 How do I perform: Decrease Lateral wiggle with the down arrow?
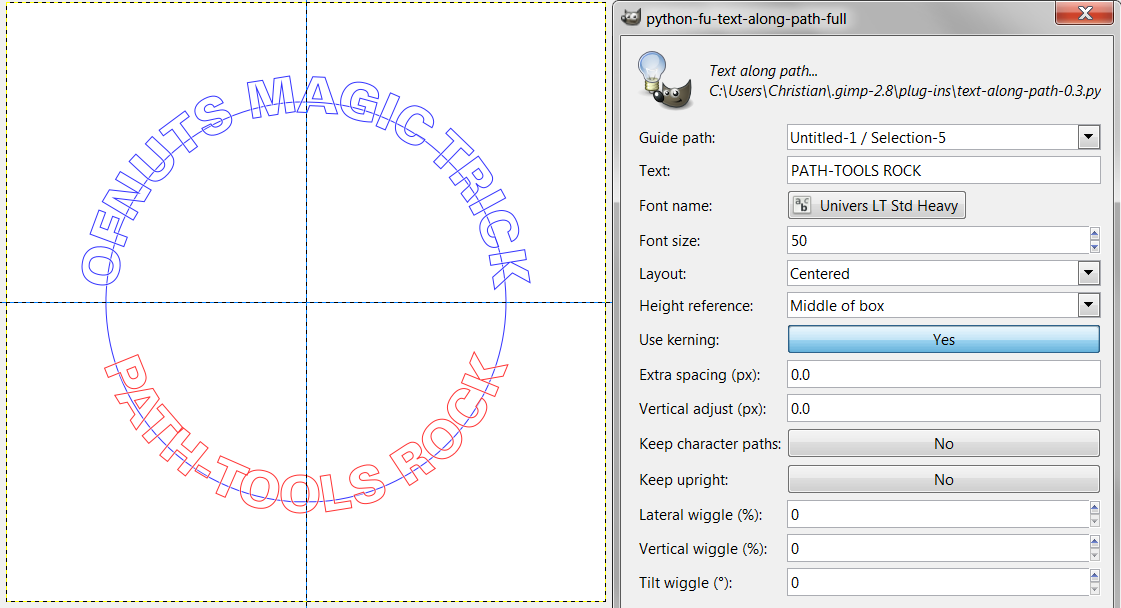pyautogui.click(x=1094, y=520)
